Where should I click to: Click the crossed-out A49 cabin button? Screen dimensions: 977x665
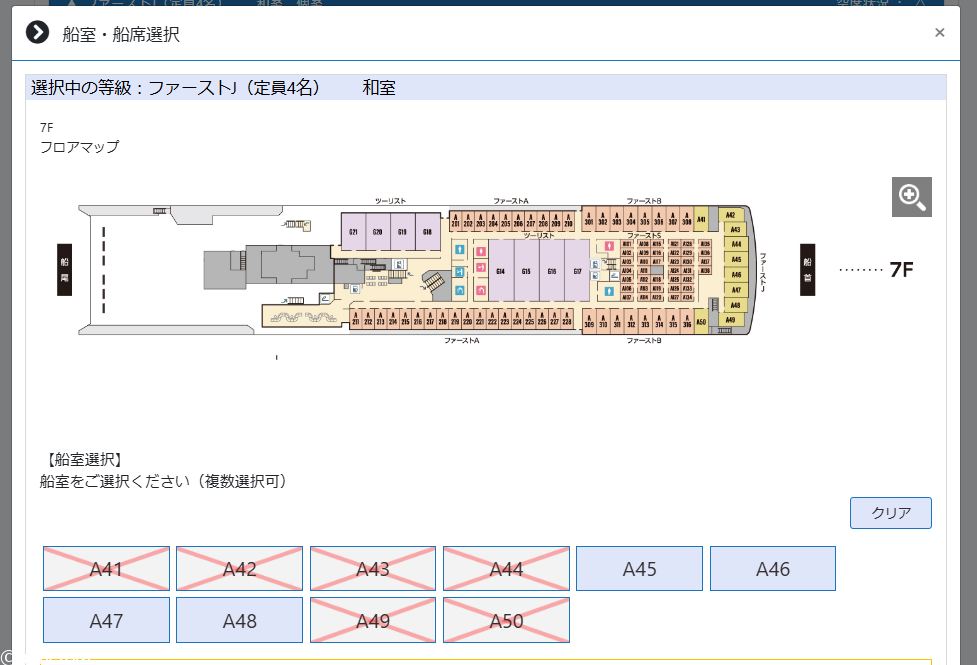[372, 621]
